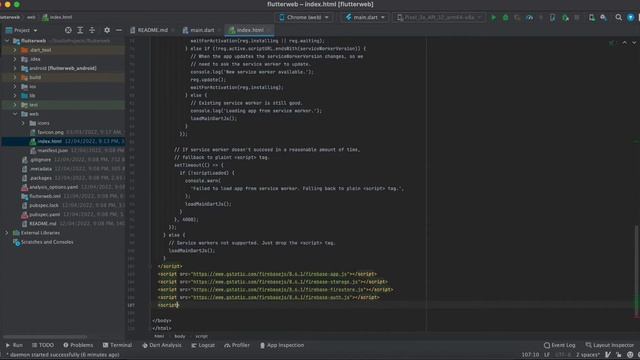Select pubspec.yaml in project tree
Screen dimensions: 640x360
44,215
